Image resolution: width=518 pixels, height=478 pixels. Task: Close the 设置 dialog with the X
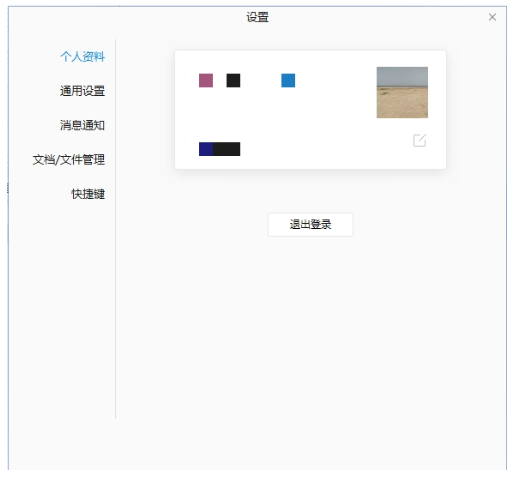coord(492,17)
